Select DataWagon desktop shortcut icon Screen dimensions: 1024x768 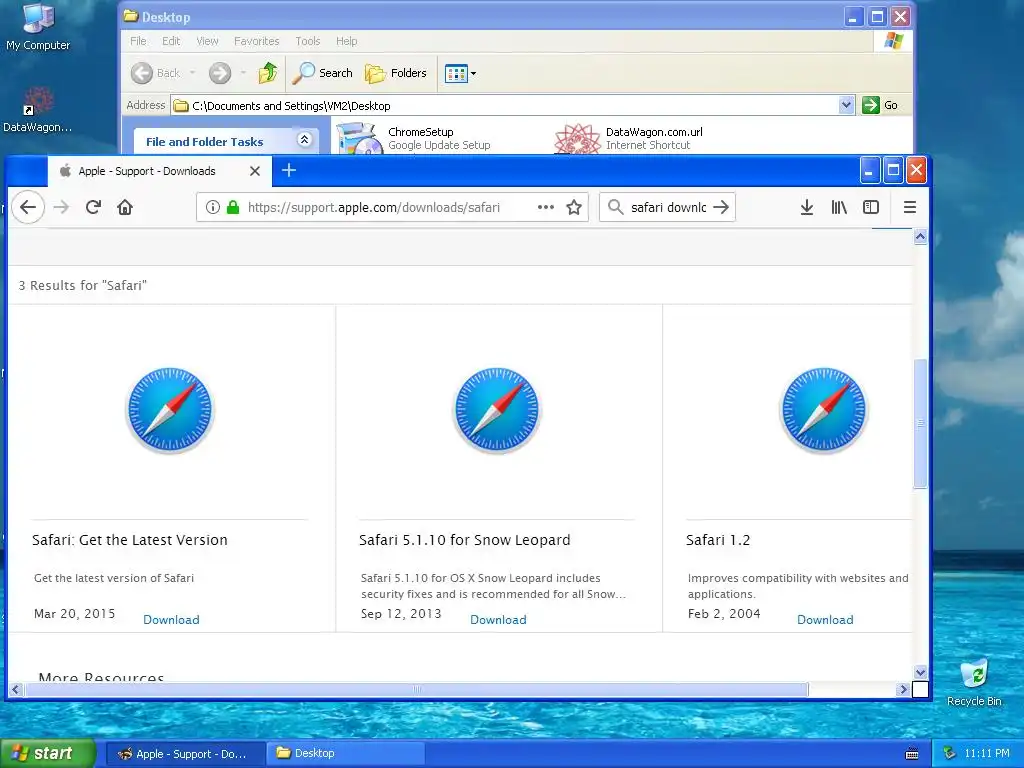coord(37,110)
